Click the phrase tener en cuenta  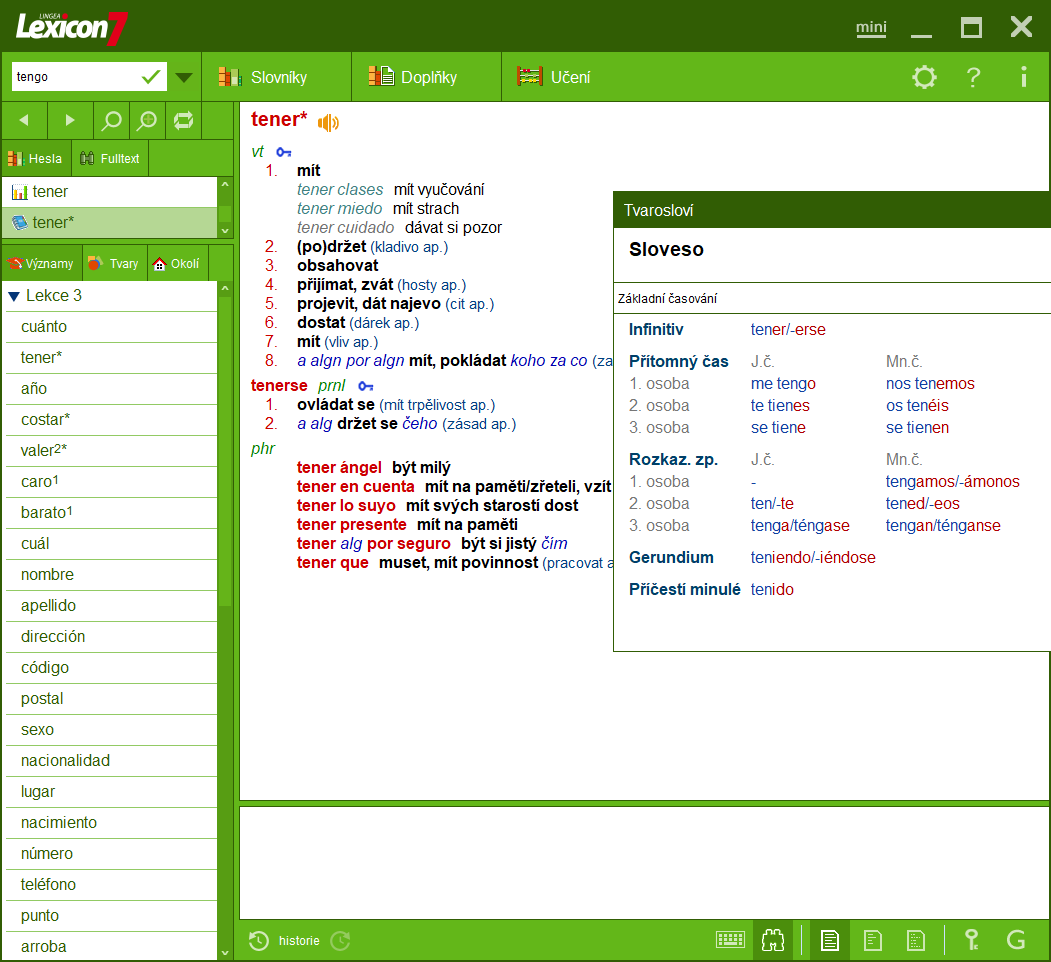click(355, 487)
